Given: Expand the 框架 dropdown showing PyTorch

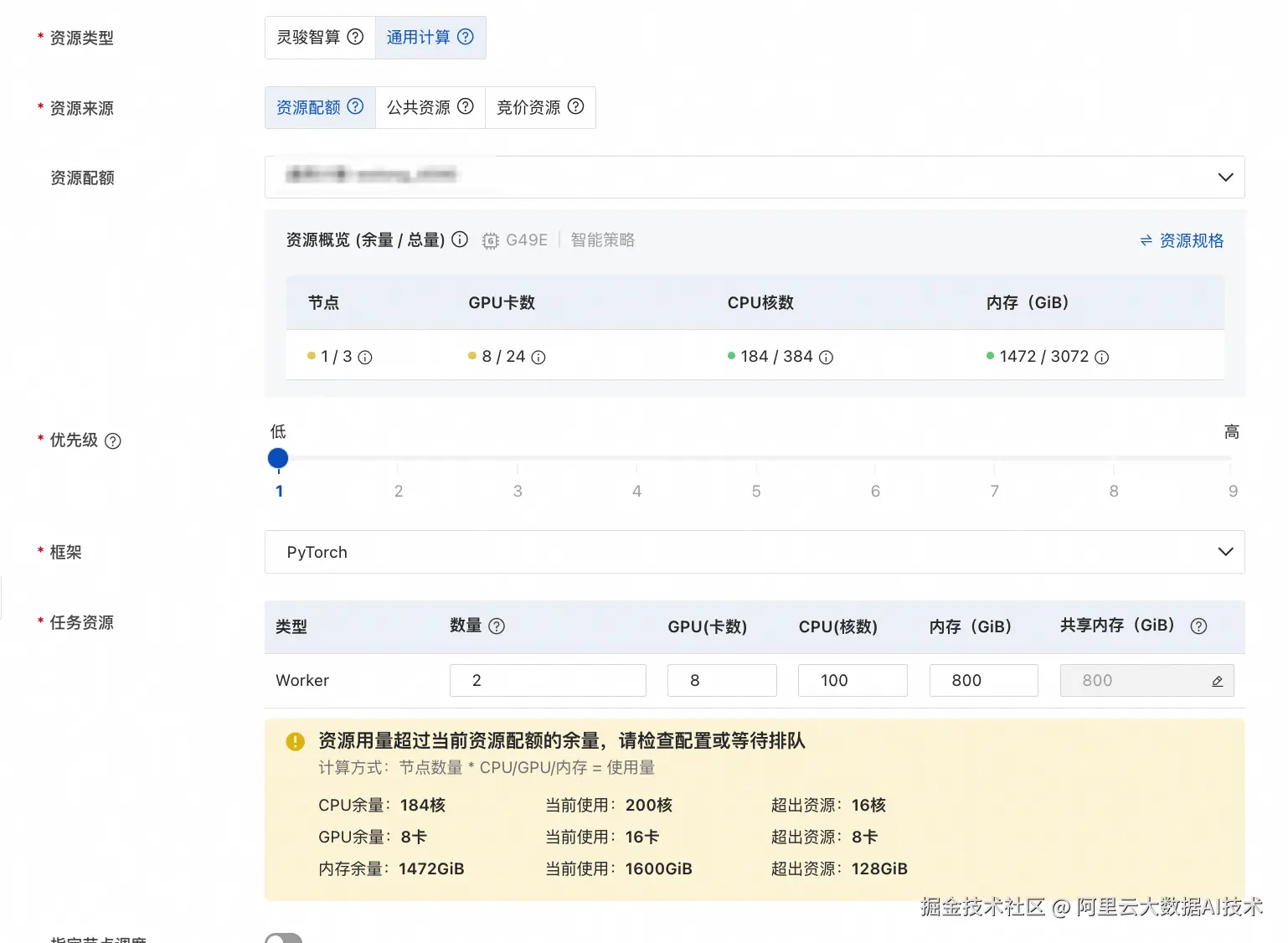Looking at the screenshot, I should 1225,552.
